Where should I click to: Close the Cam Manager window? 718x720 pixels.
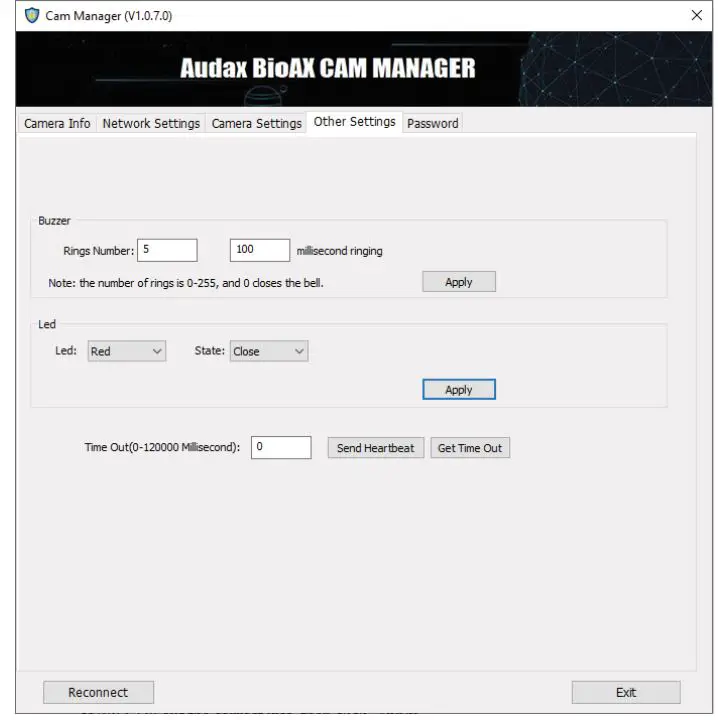pyautogui.click(x=696, y=15)
